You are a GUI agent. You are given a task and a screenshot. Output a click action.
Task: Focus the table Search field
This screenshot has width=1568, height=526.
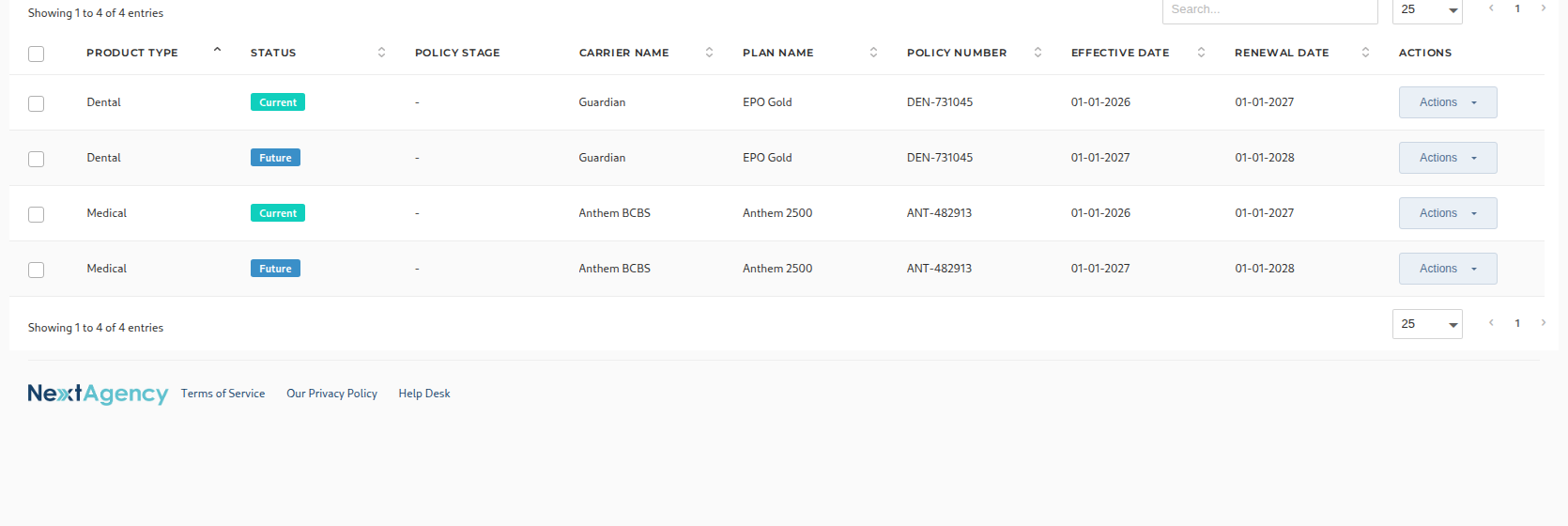tap(1269, 10)
